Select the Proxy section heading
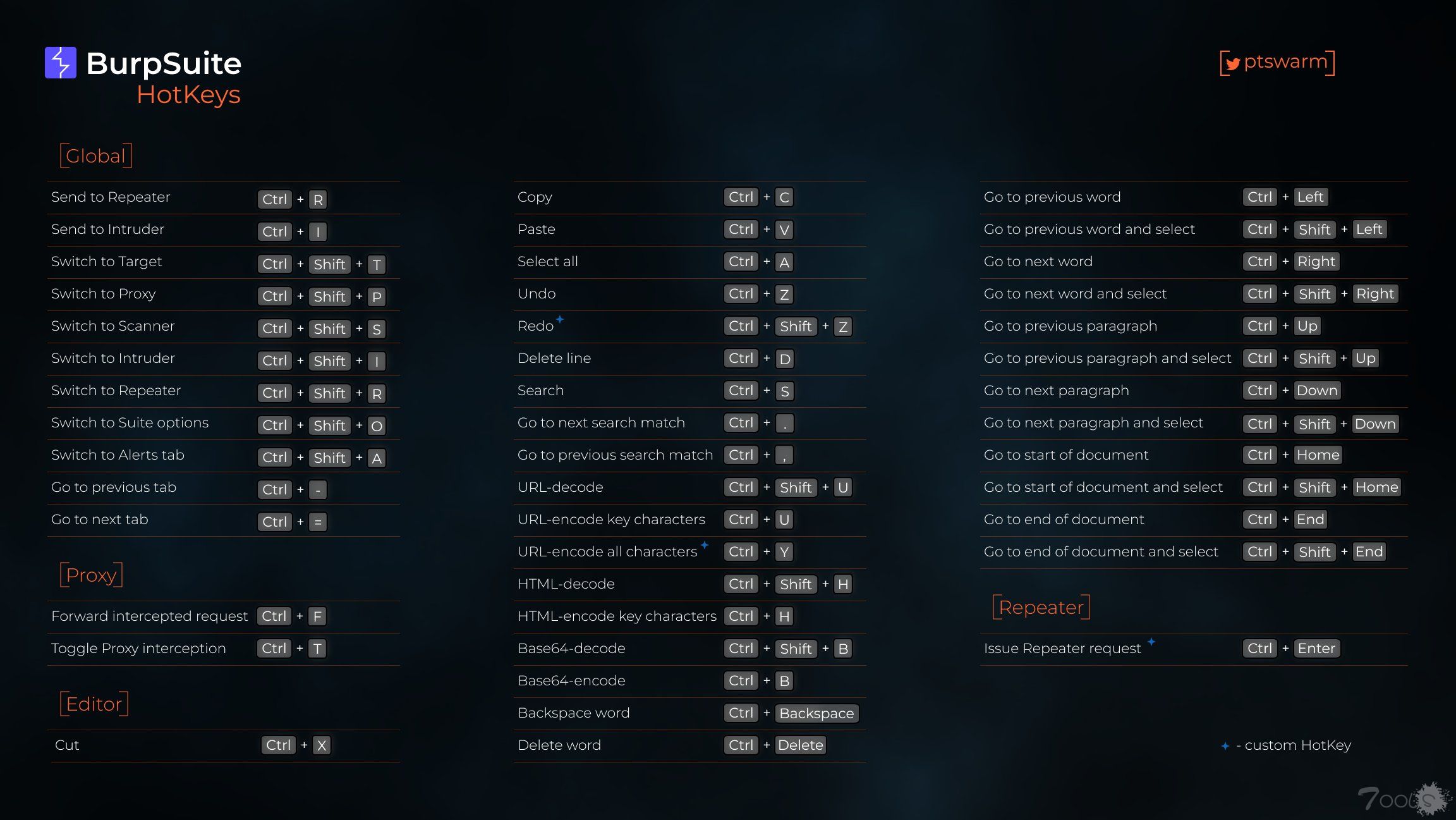The width and height of the screenshot is (1456, 820). [x=92, y=575]
